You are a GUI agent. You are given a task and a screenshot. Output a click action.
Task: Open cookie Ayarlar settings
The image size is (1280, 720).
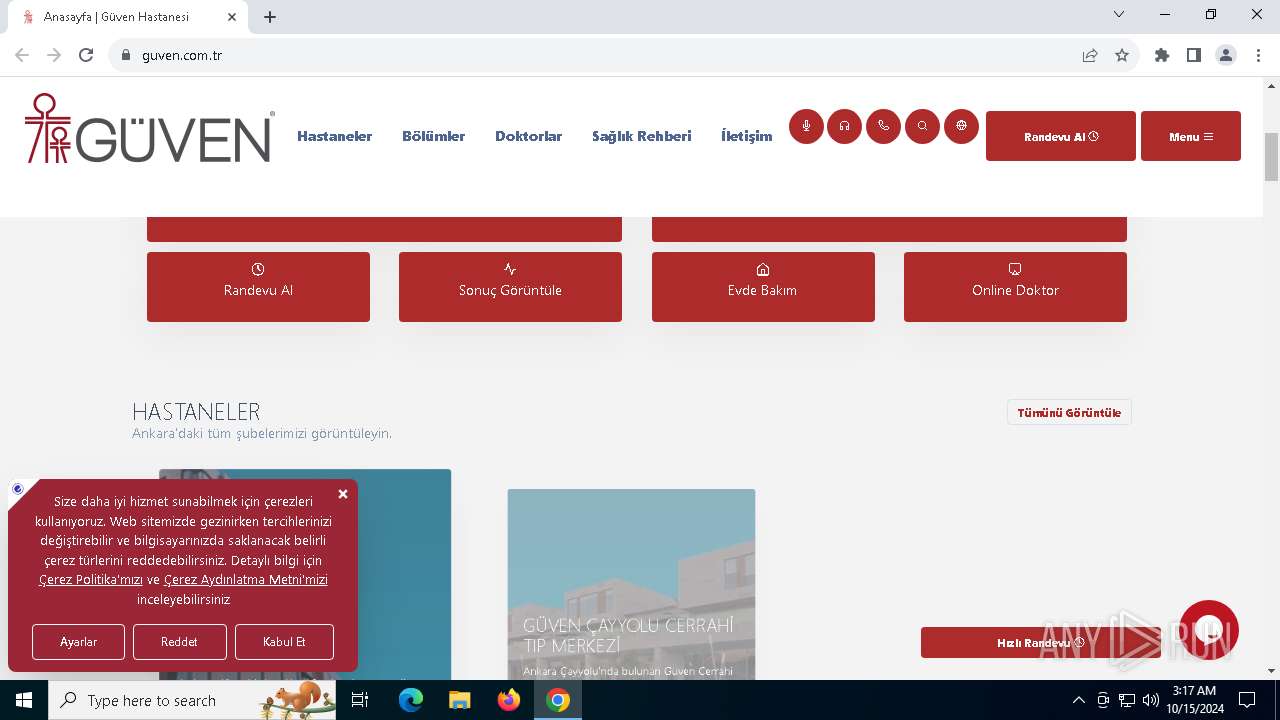pyautogui.click(x=78, y=642)
